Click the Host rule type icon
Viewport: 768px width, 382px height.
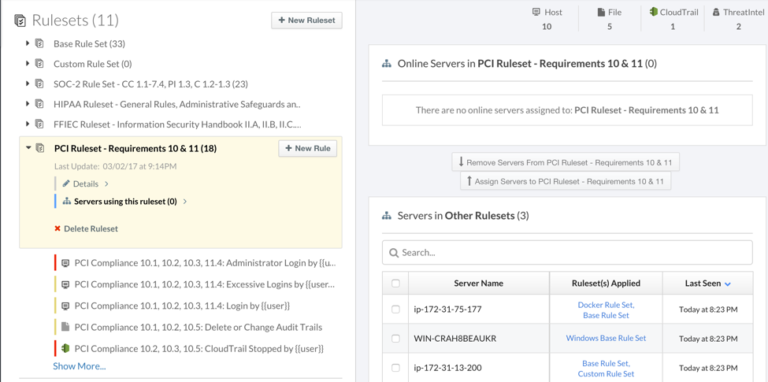tap(536, 12)
